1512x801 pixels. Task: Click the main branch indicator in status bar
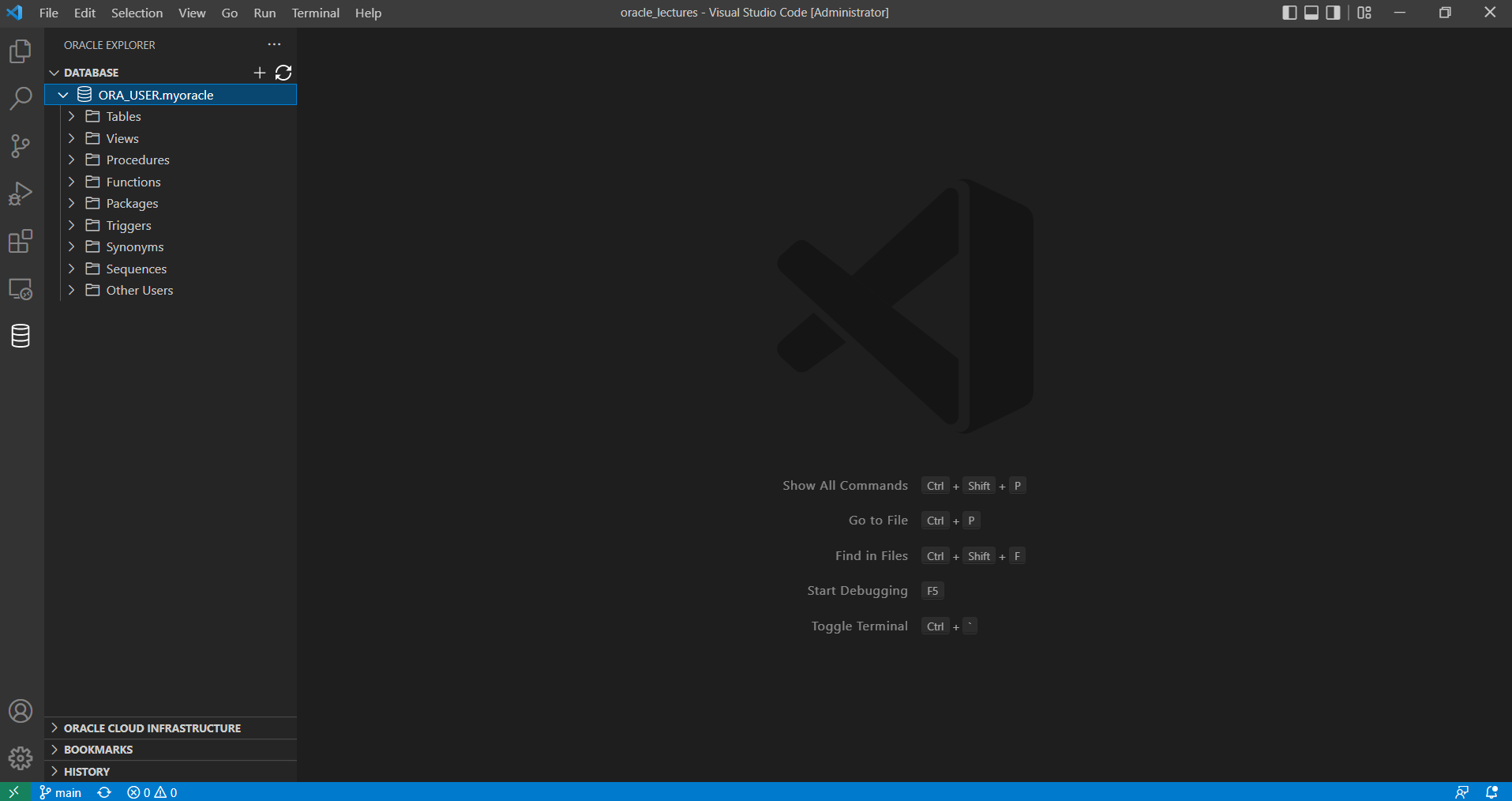(x=61, y=792)
